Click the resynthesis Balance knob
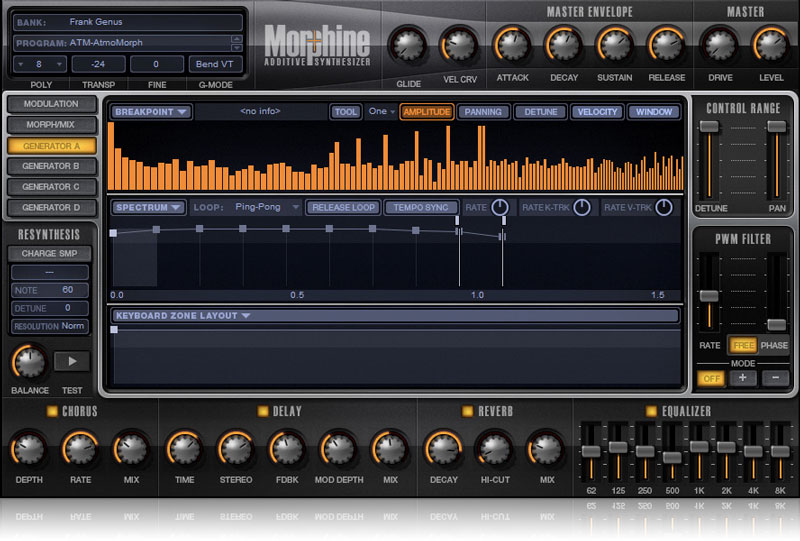This screenshot has height=541, width=800. 28,360
